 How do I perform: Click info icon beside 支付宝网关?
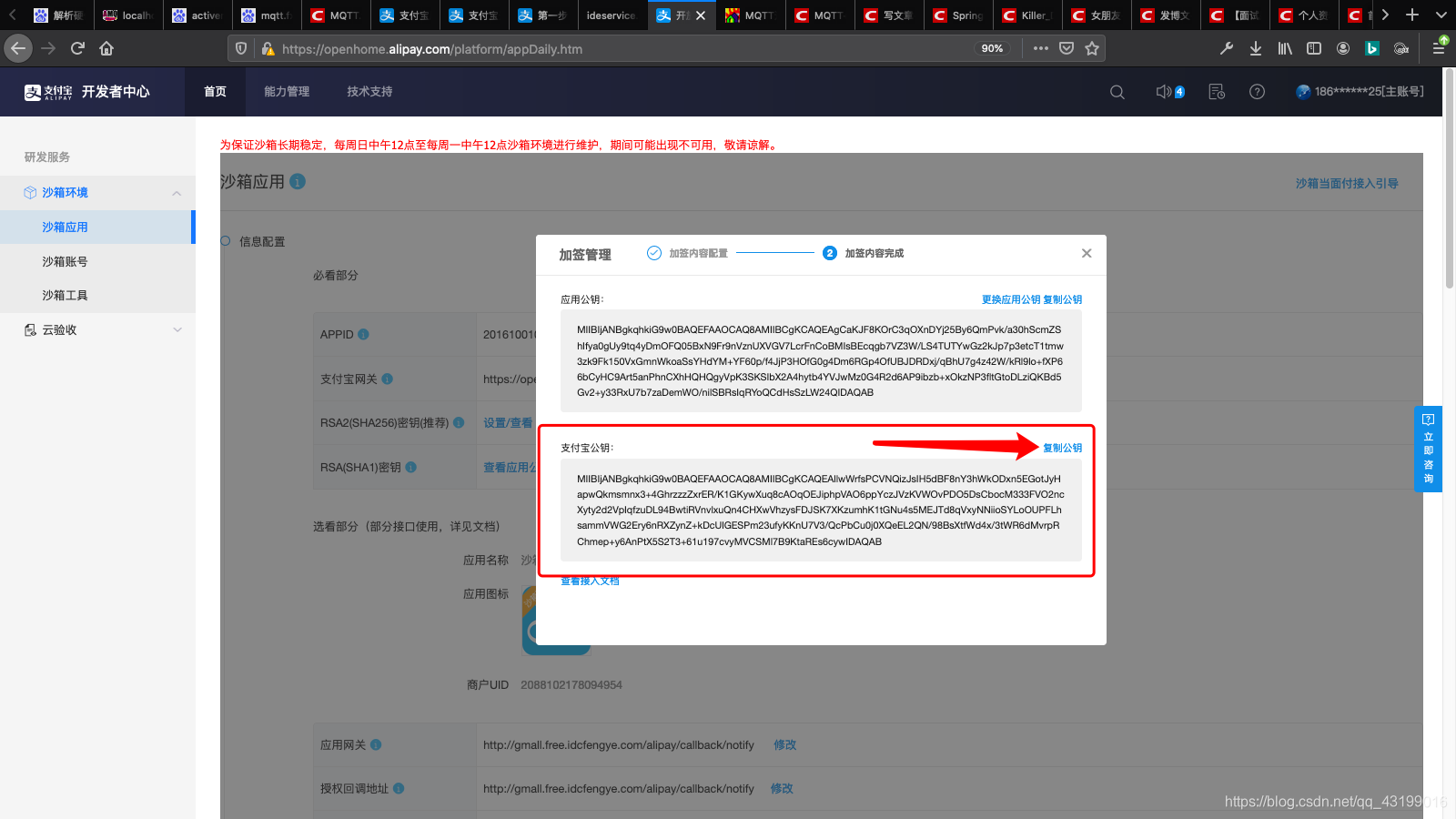click(388, 379)
